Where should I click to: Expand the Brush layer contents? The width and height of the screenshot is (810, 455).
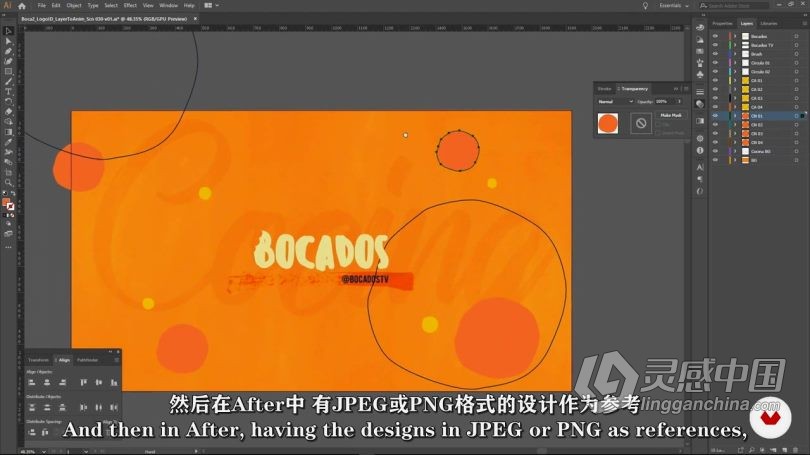pyautogui.click(x=735, y=54)
